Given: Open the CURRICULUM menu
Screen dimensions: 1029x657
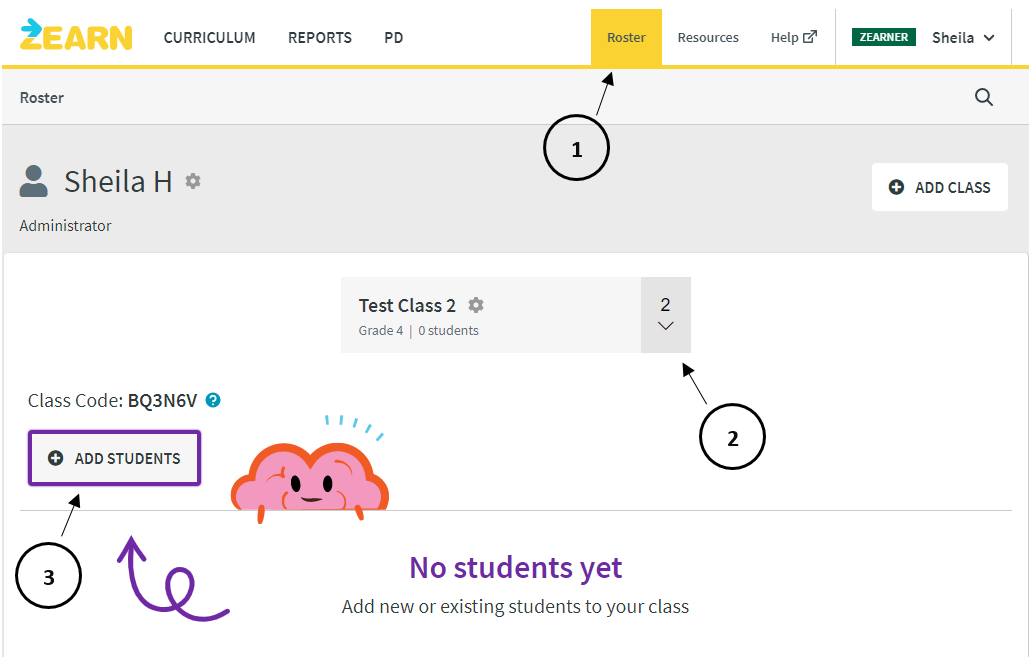Looking at the screenshot, I should coord(209,37).
